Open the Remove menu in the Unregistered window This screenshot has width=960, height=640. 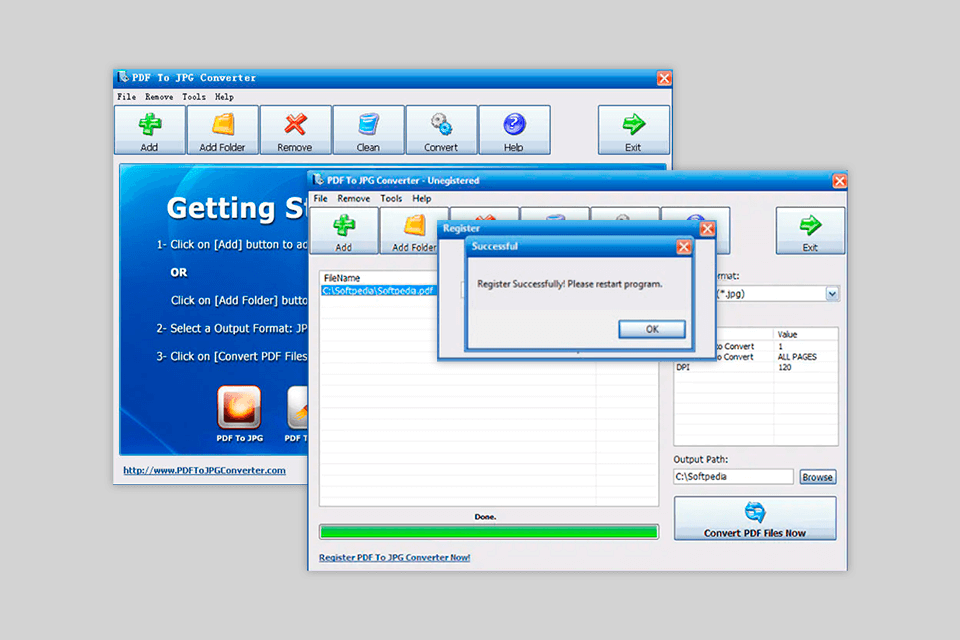(x=353, y=199)
